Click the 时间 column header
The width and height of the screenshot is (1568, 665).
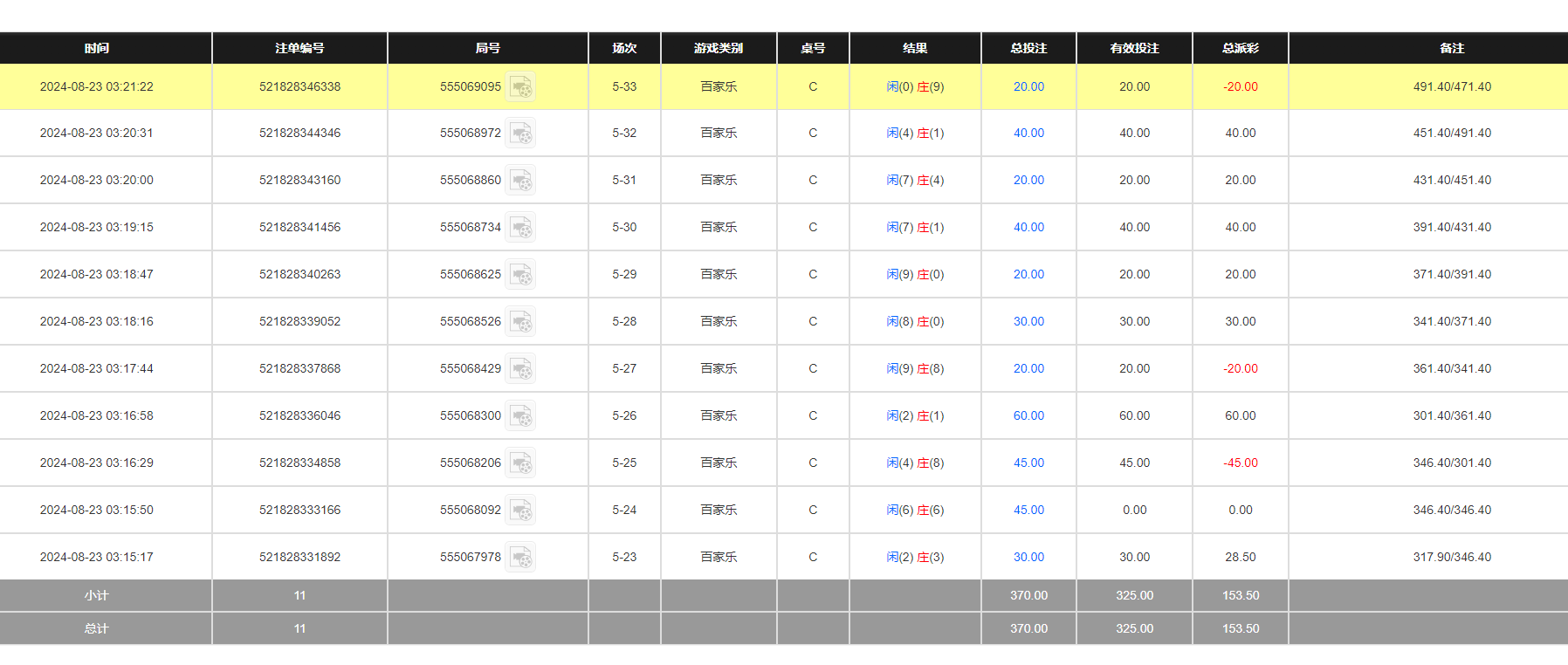[97, 48]
